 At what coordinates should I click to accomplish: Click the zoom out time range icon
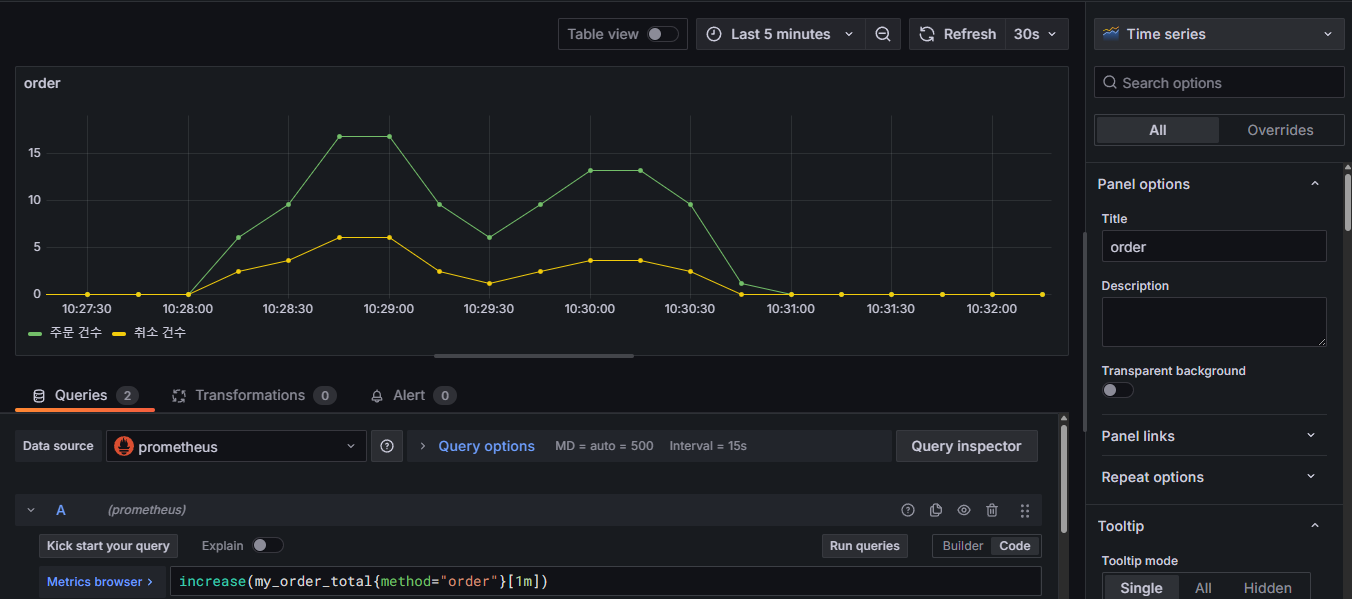[x=882, y=34]
